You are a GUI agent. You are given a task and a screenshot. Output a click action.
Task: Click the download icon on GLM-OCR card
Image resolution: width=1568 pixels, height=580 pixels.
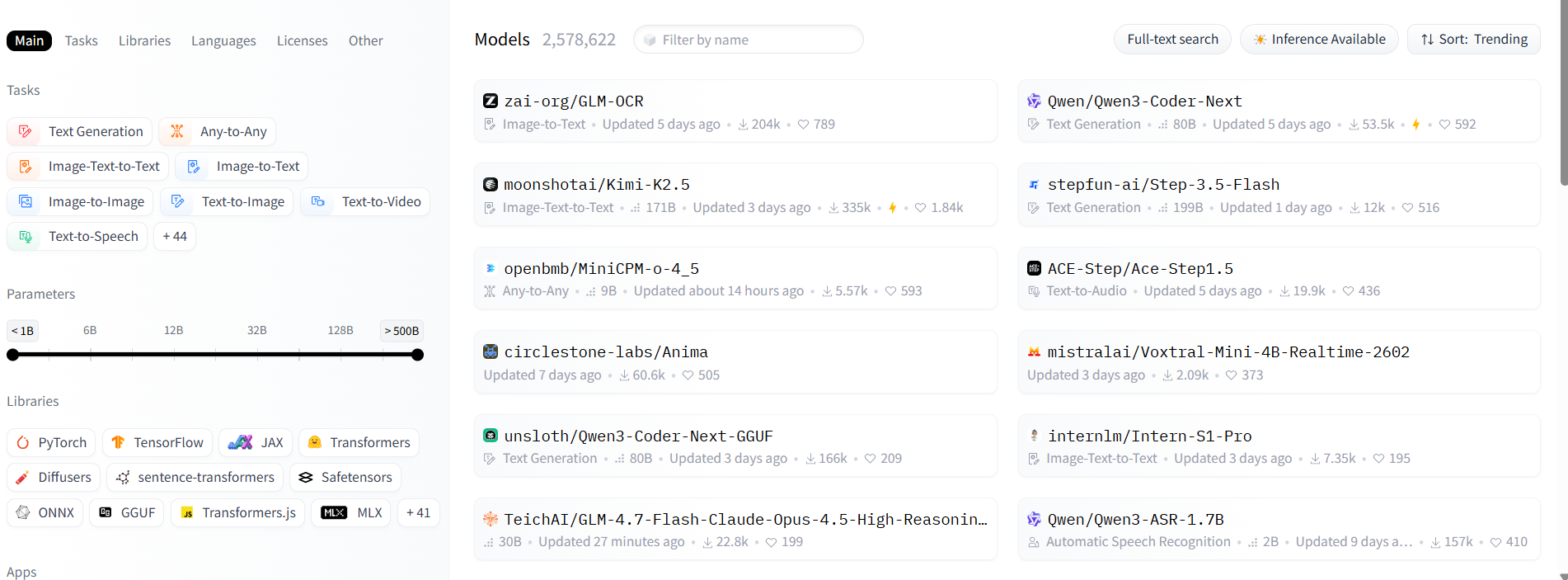(743, 125)
